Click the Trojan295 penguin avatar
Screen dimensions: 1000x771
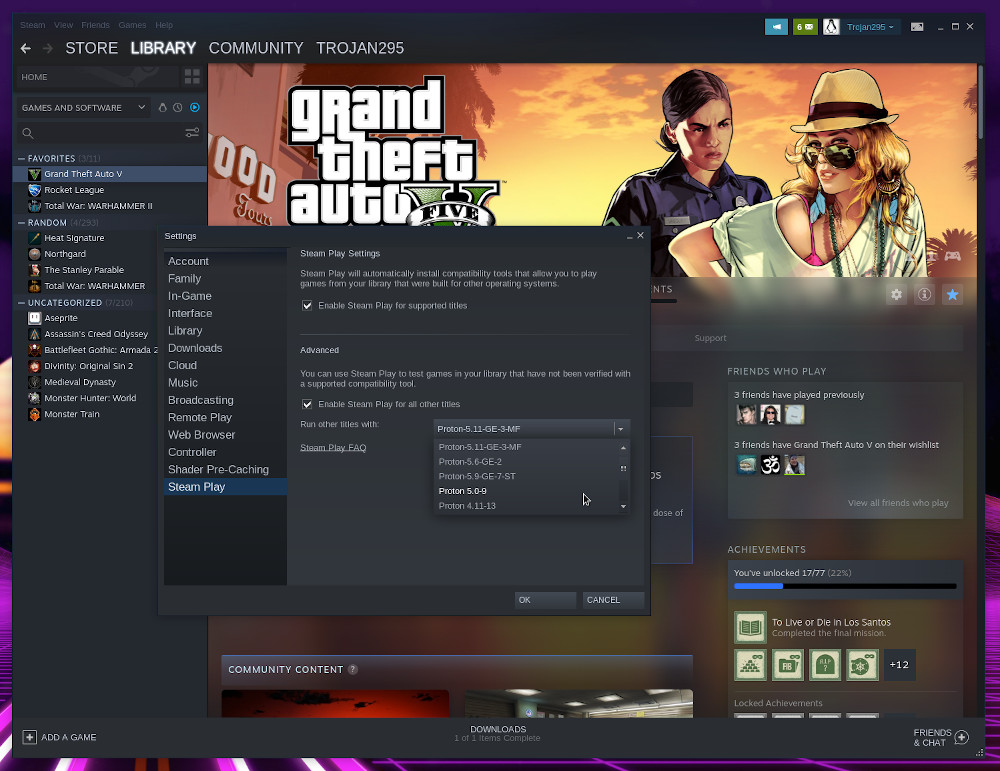830,27
